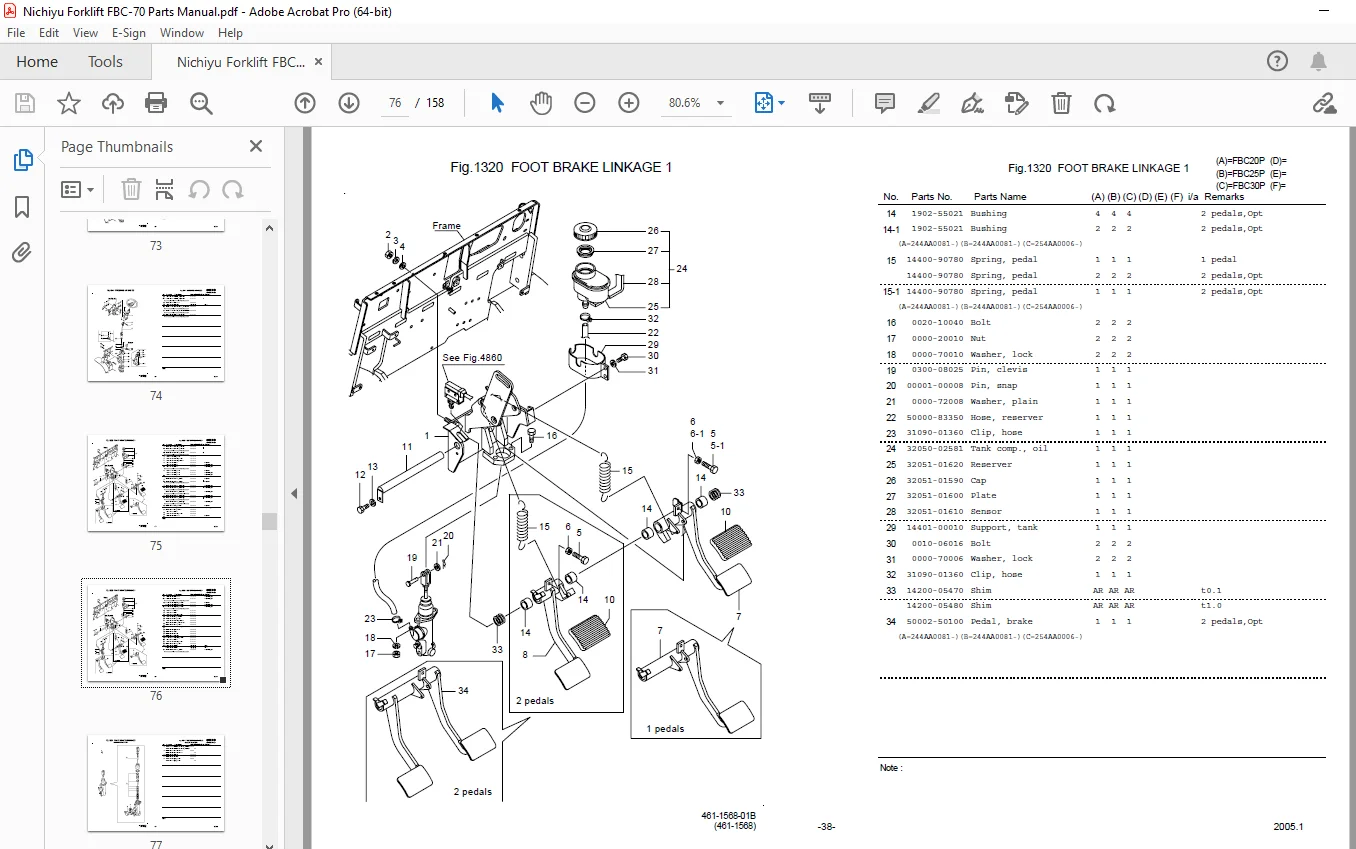Go to the previous page with the up arrow

pos(305,103)
